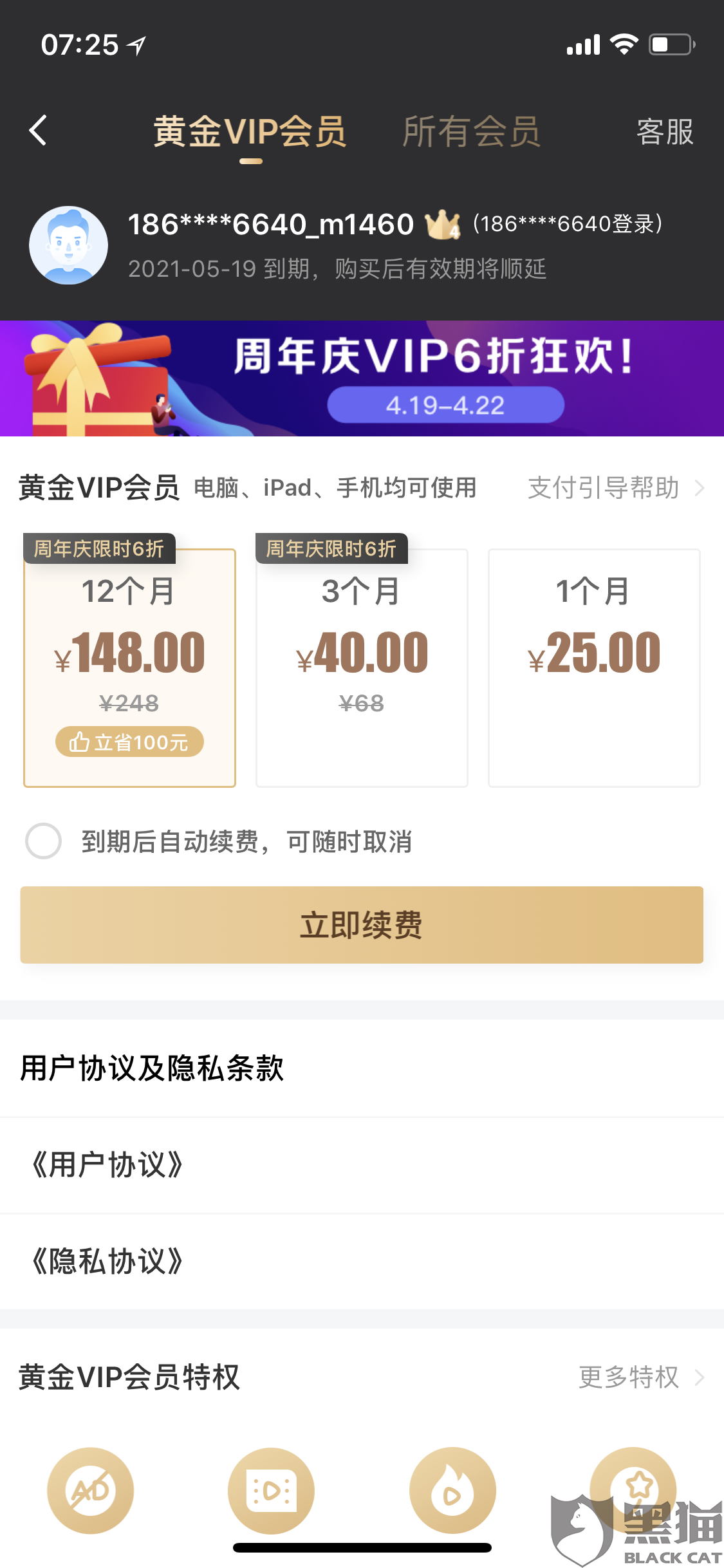724x1568 pixels.
Task: Open 客服 customer service
Action: click(x=665, y=131)
